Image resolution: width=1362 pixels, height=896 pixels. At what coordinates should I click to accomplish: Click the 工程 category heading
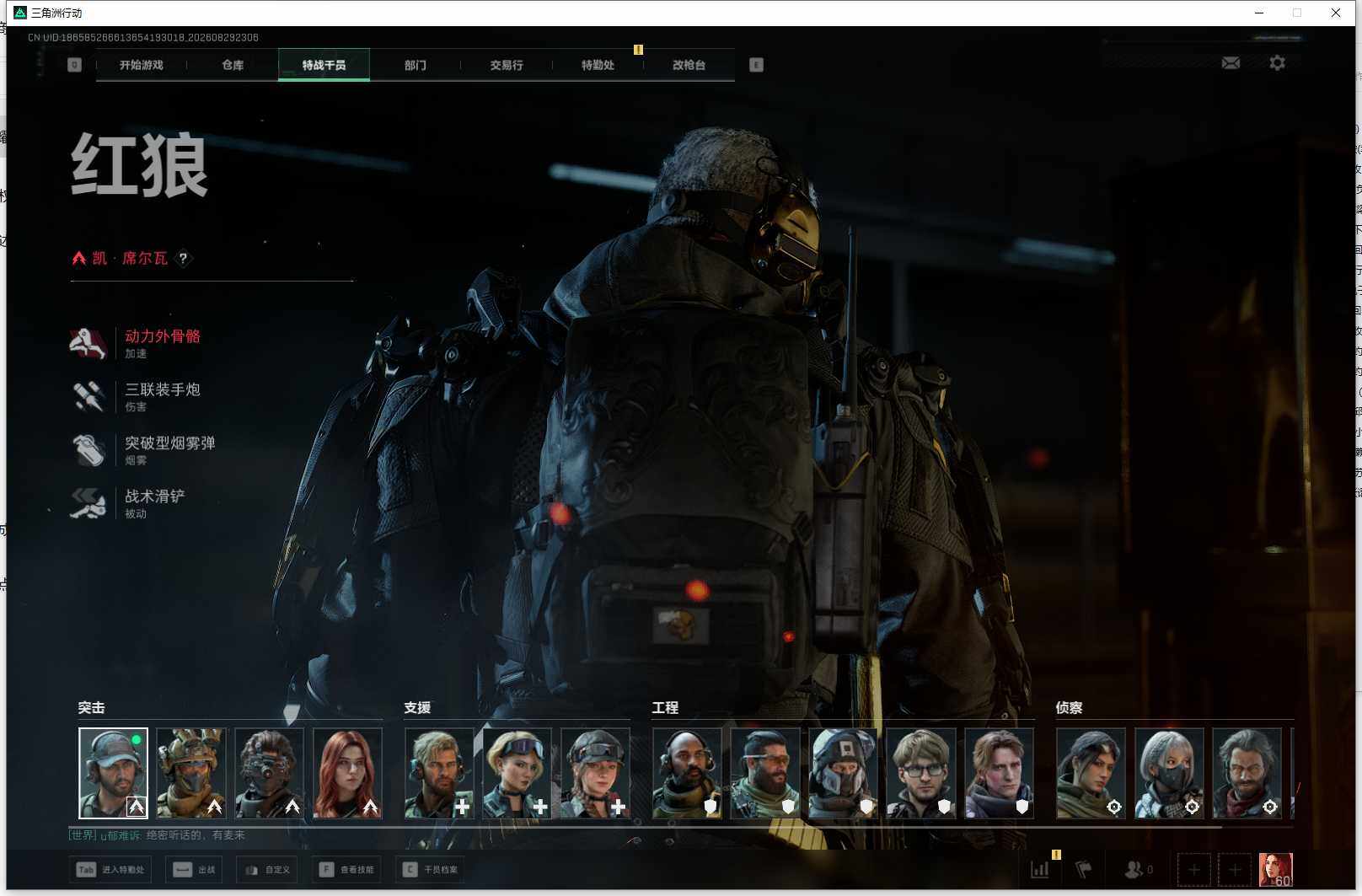pyautogui.click(x=665, y=708)
